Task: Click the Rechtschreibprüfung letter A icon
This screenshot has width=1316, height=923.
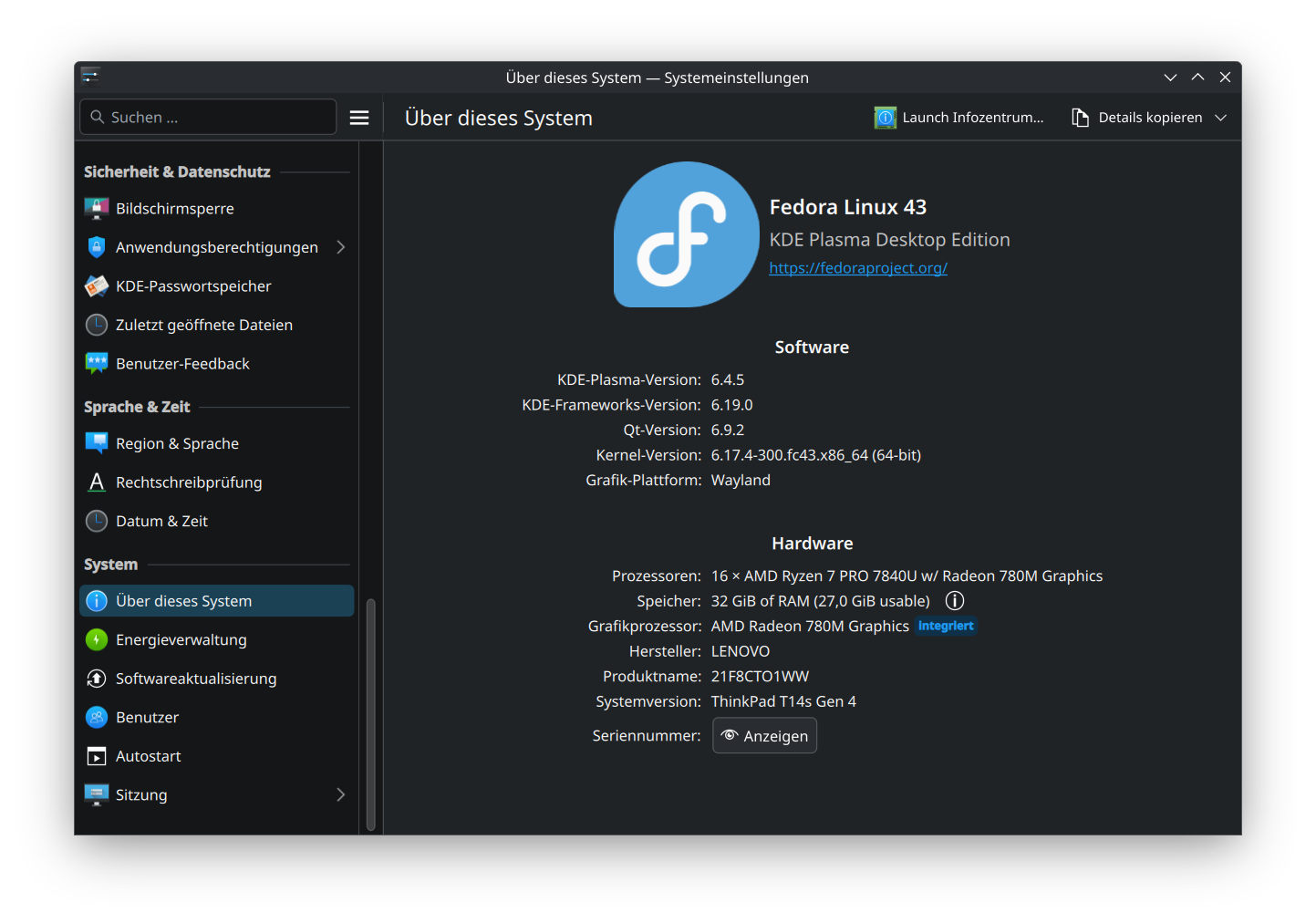Action: click(x=97, y=482)
